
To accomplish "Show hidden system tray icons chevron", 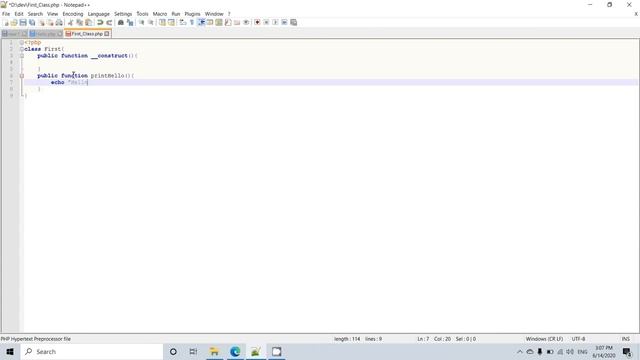I will click(520, 352).
